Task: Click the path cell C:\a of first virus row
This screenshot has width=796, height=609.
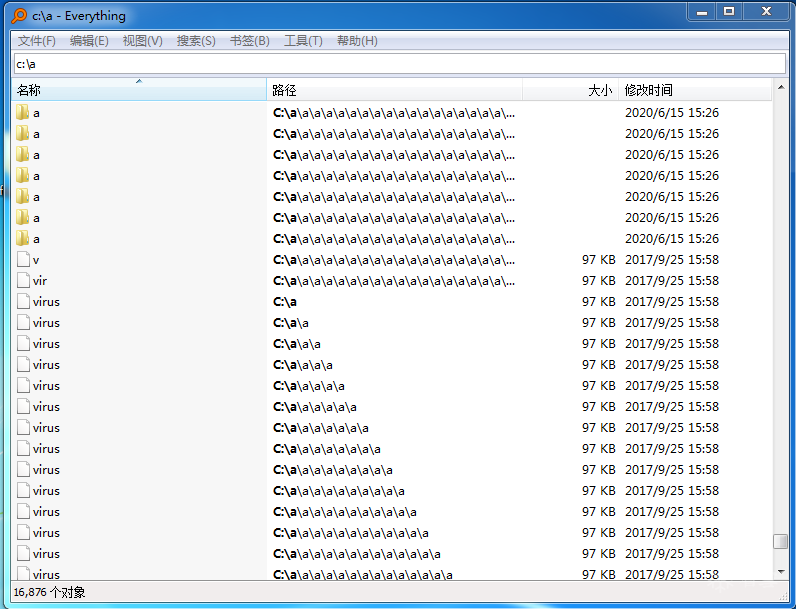Action: pyautogui.click(x=285, y=302)
